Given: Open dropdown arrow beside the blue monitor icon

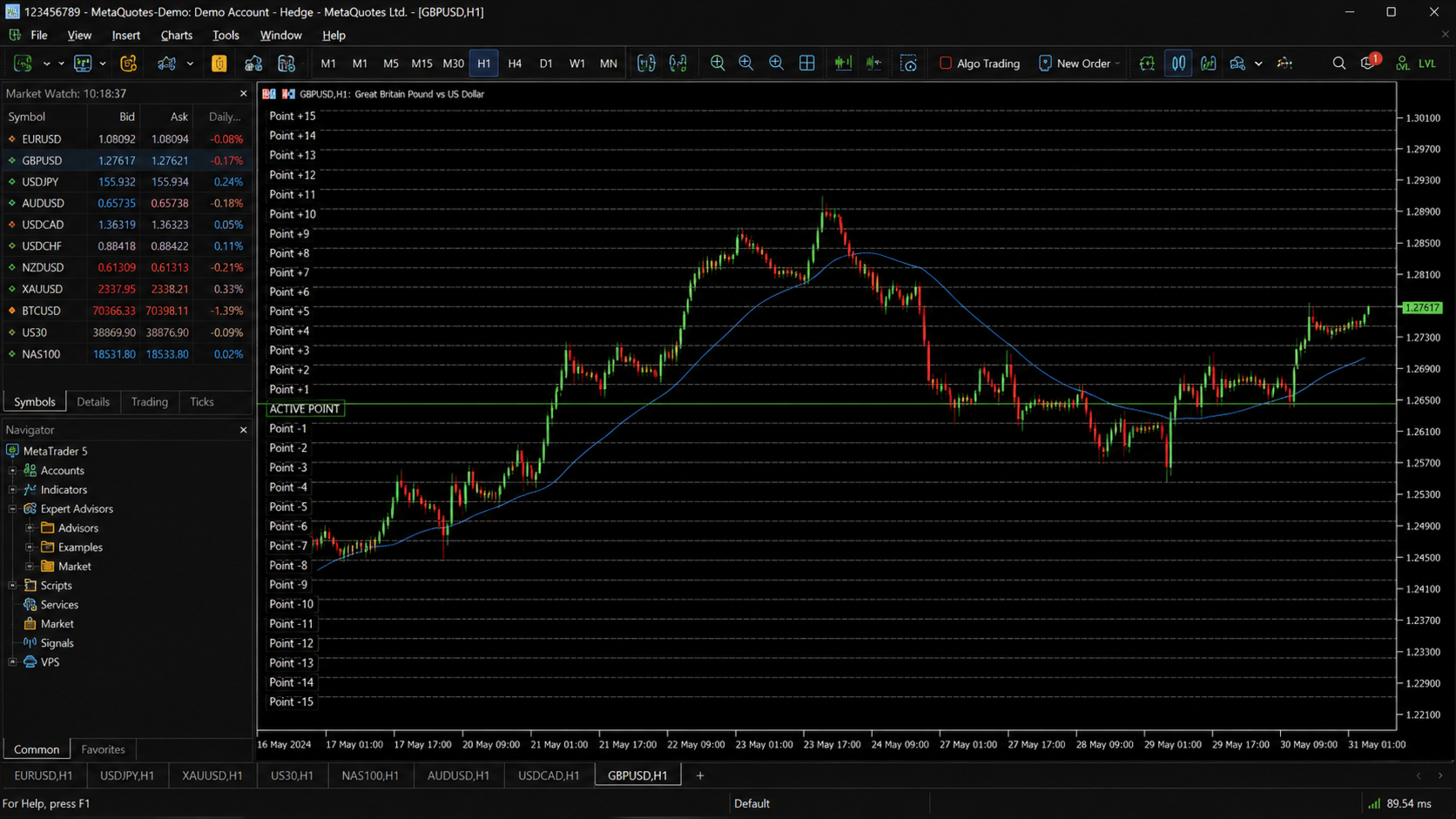Looking at the screenshot, I should click(x=103, y=64).
